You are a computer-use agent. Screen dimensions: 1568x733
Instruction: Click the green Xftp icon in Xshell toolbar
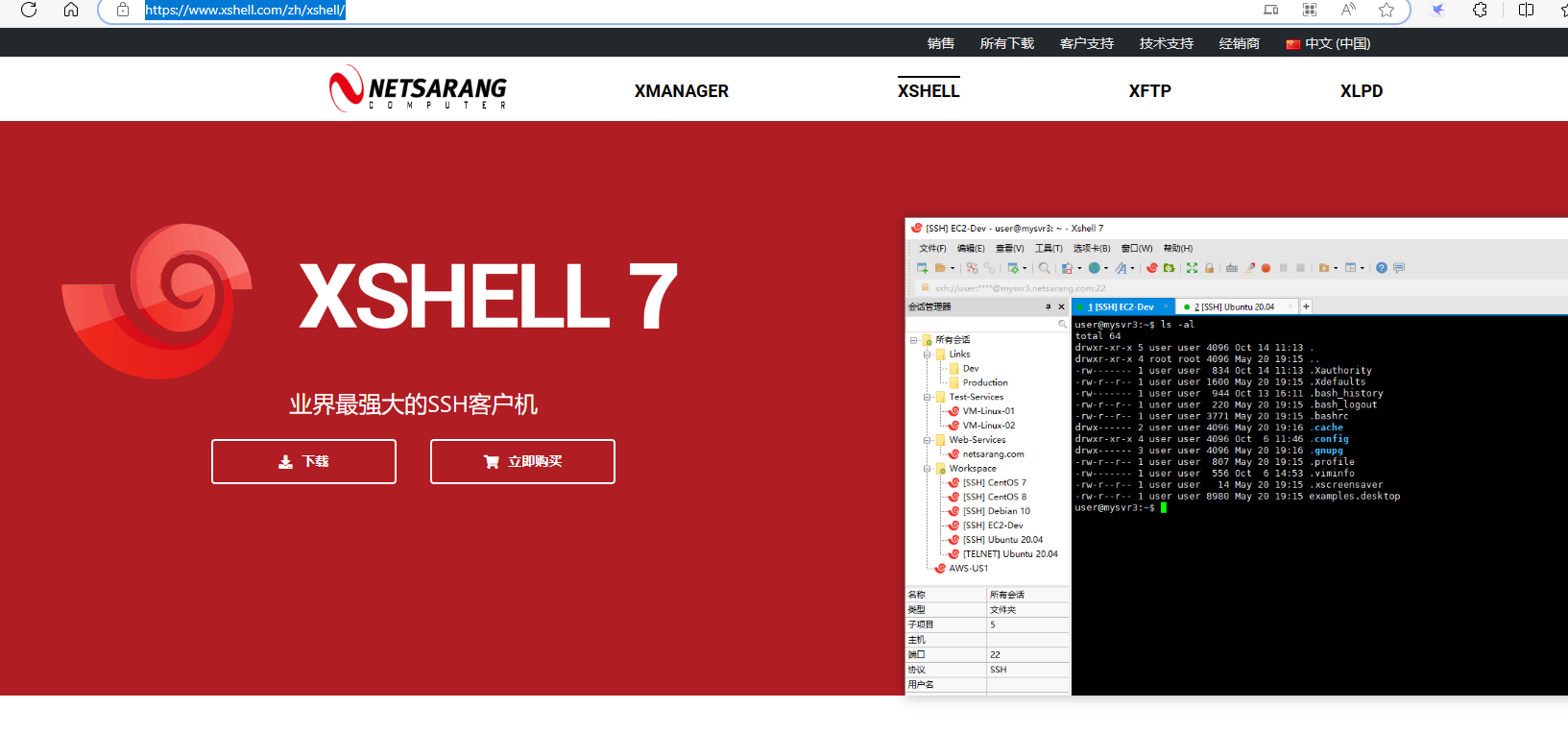click(x=1169, y=268)
